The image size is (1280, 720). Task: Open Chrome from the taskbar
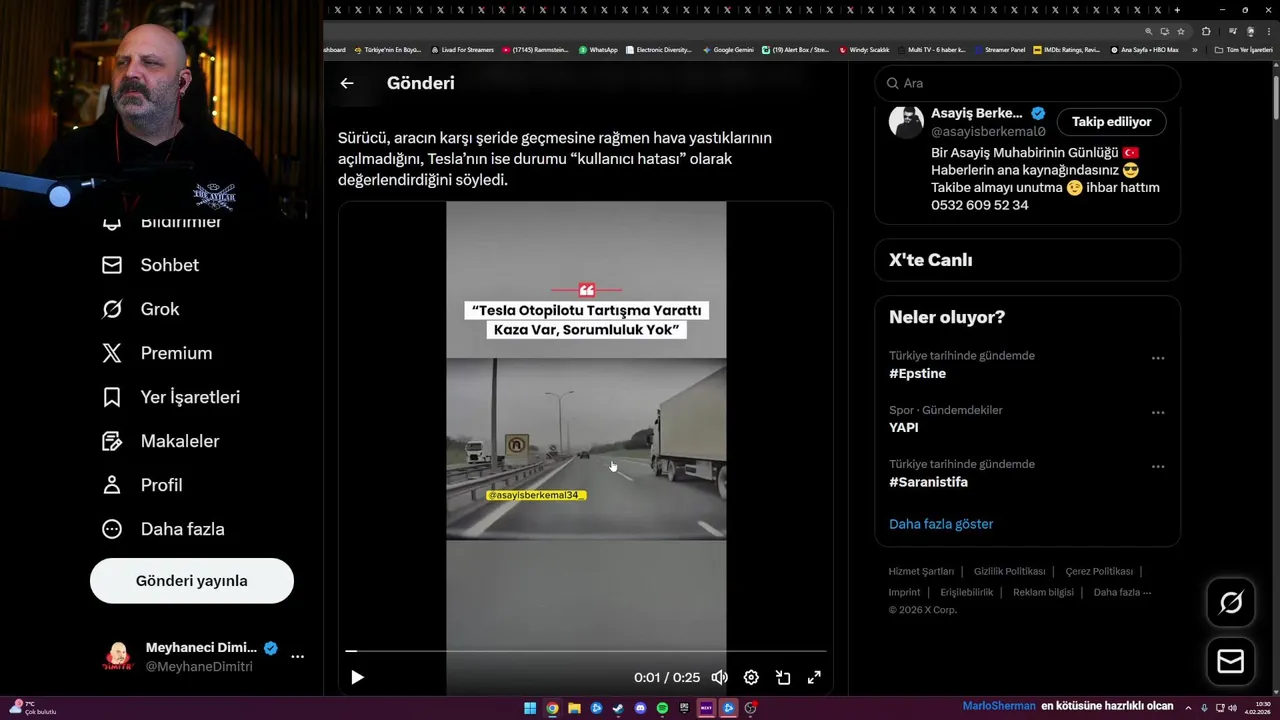coord(552,708)
